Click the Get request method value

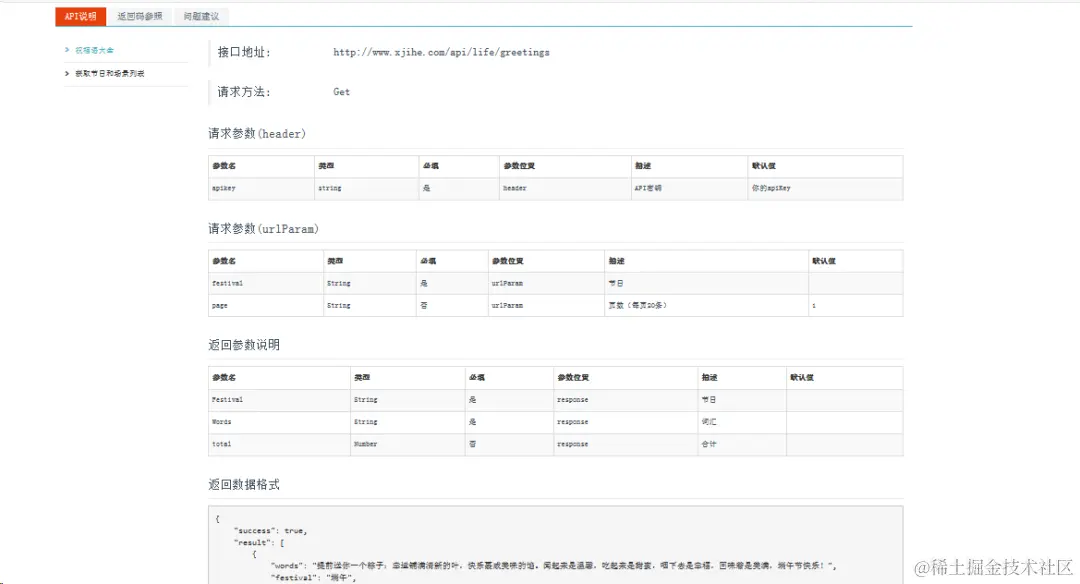pos(342,92)
